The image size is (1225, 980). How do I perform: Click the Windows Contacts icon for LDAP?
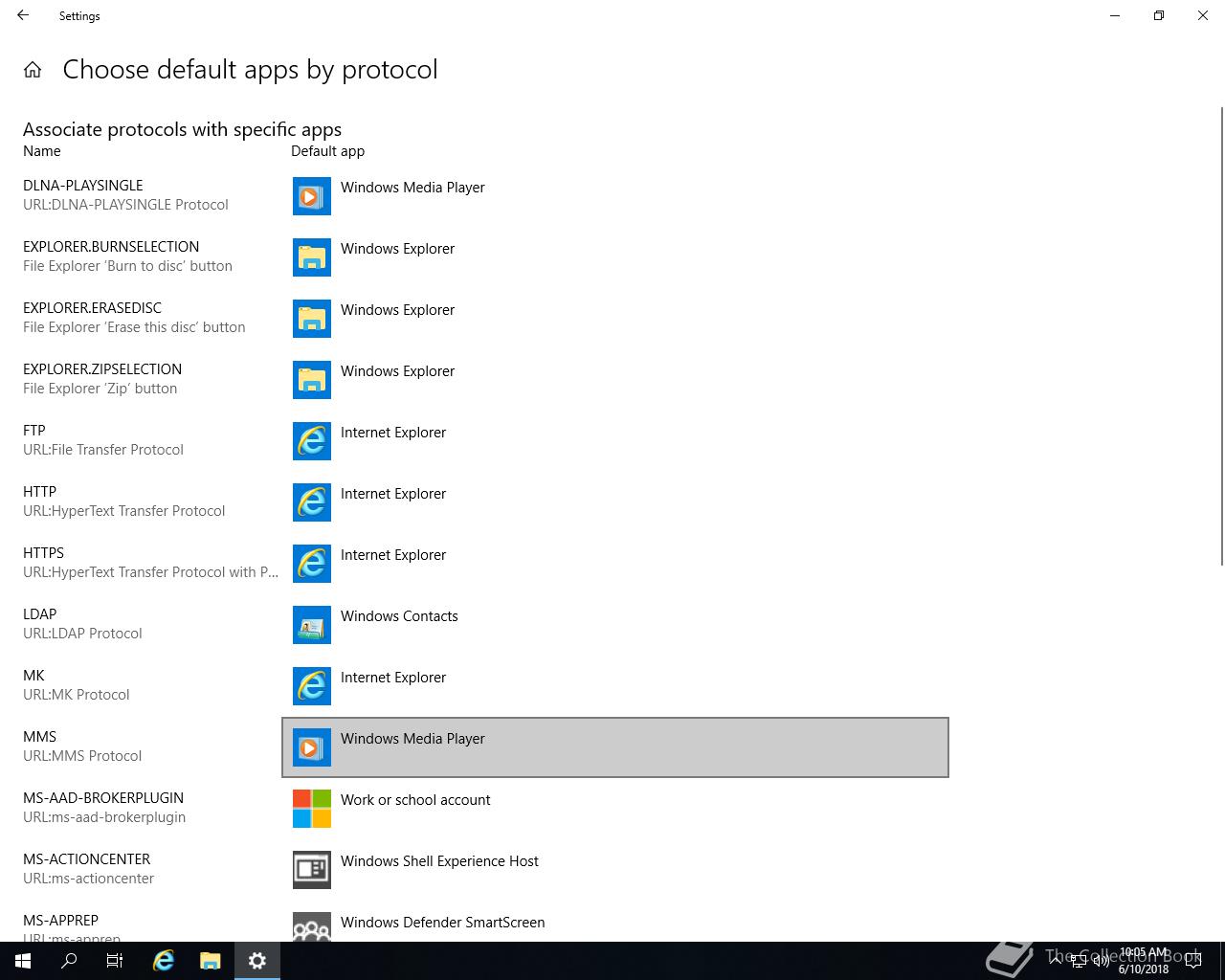(x=312, y=625)
